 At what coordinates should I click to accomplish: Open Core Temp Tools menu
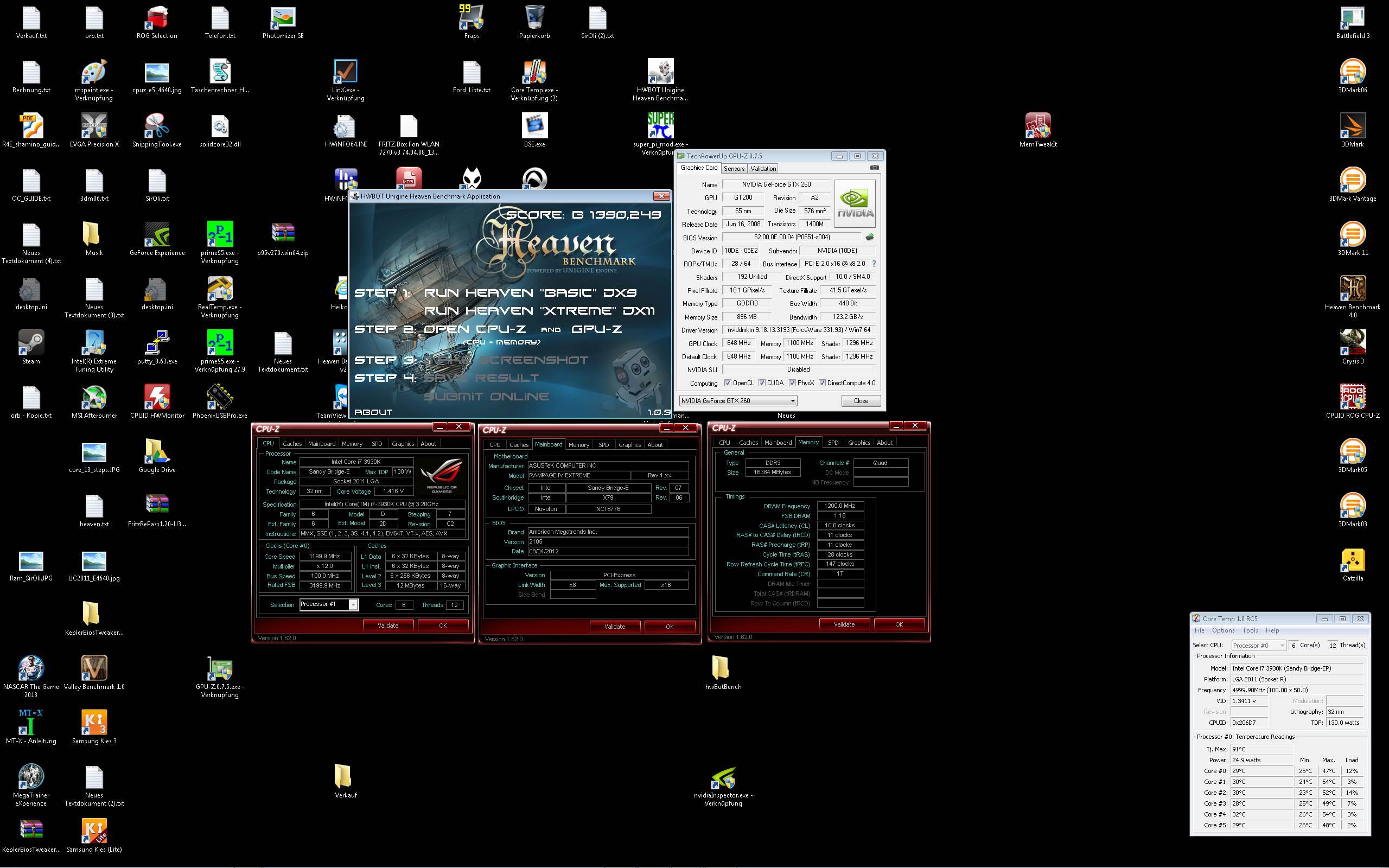coord(1250,630)
